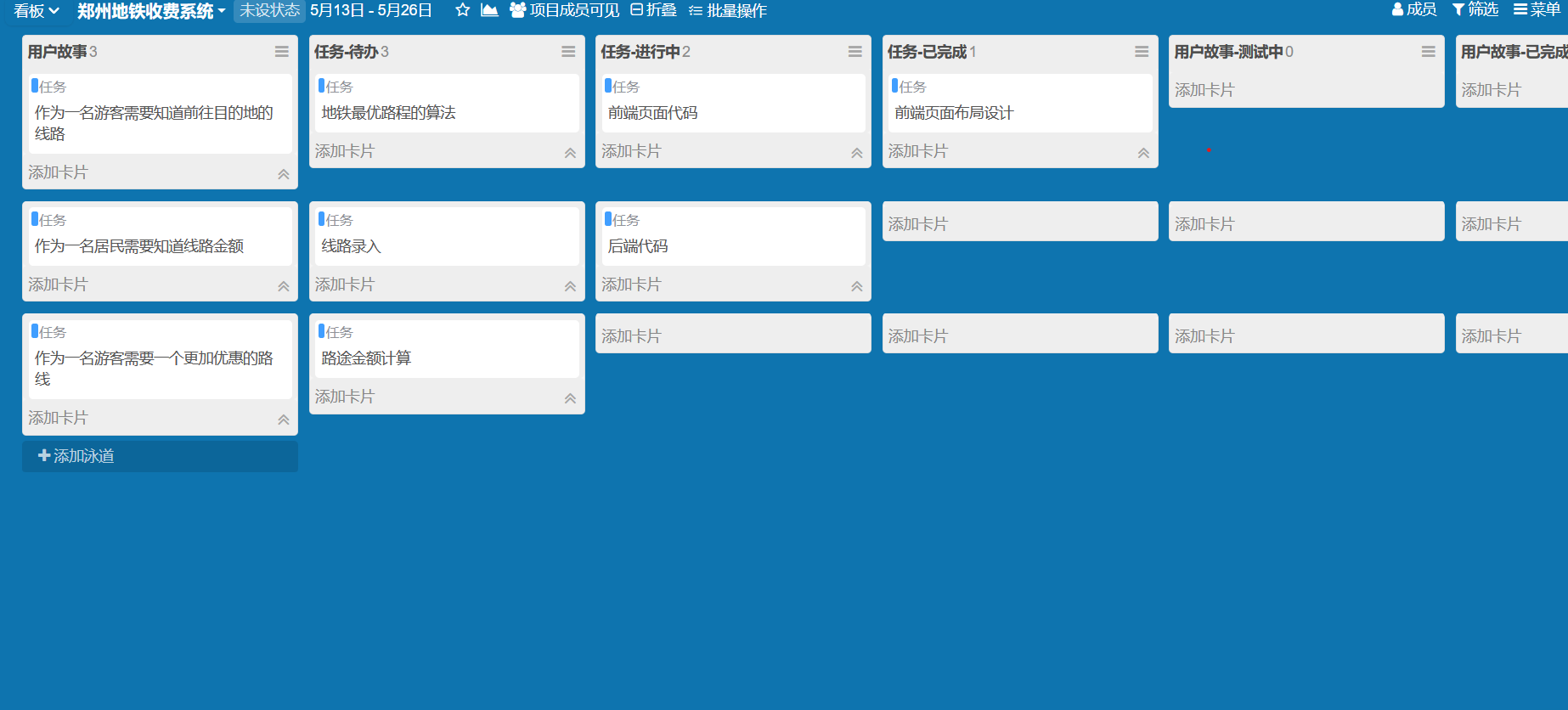Open the 任务-已完成 column menu icon
1568x710 pixels.
point(1142,52)
